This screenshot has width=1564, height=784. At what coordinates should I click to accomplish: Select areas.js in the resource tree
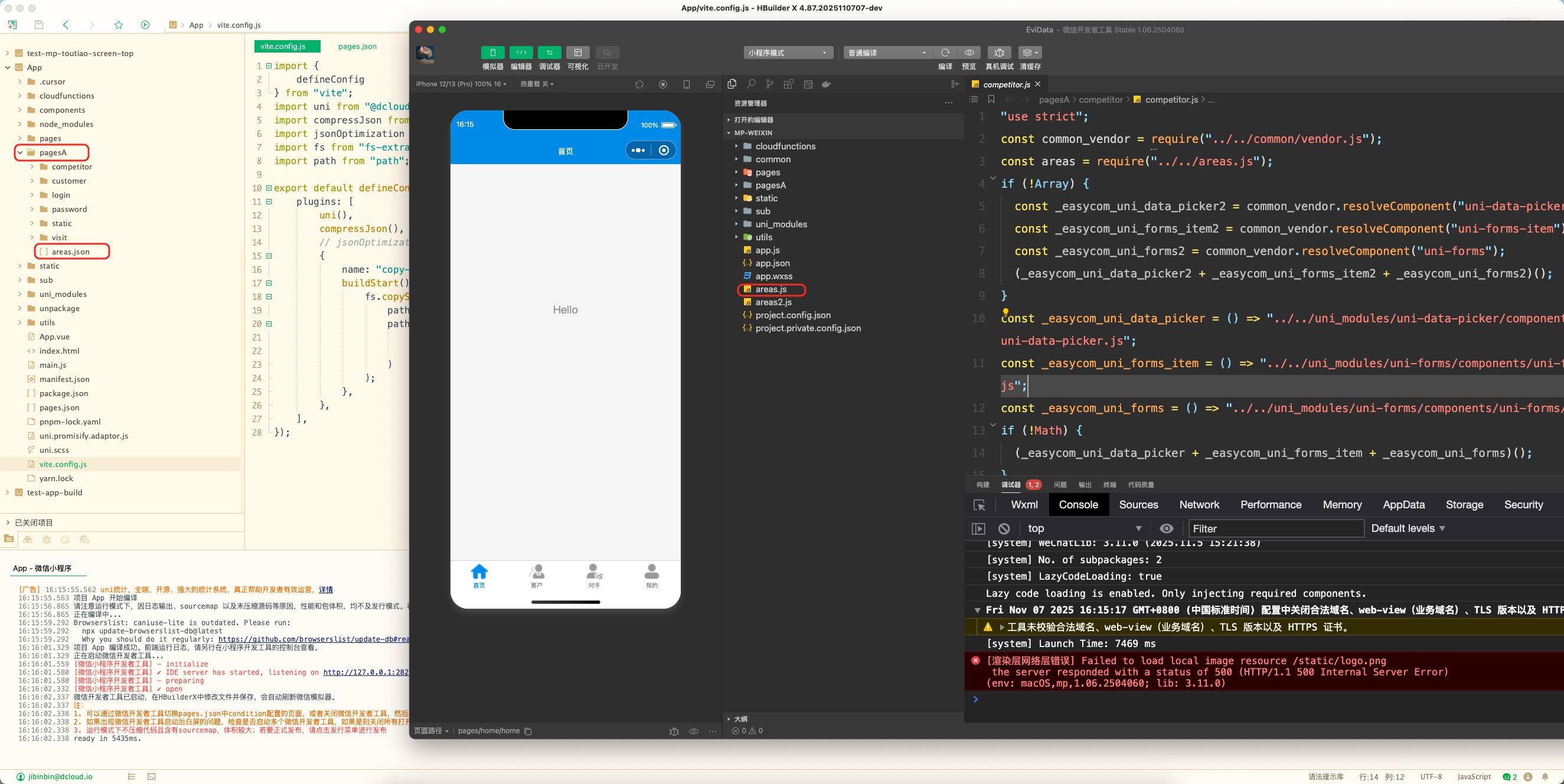click(x=770, y=289)
